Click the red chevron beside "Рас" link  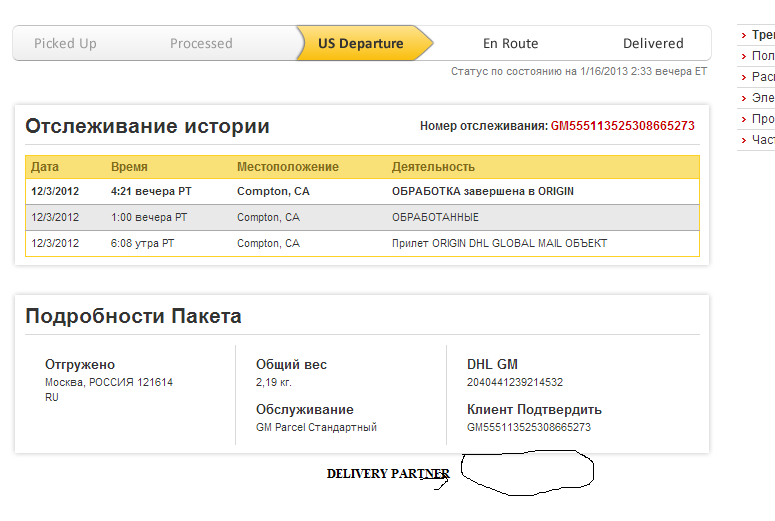pos(744,77)
